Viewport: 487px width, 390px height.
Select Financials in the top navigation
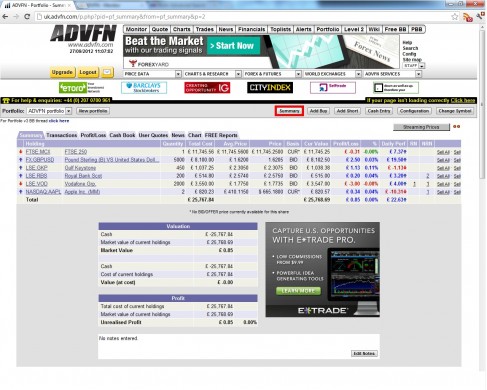click(x=251, y=29)
